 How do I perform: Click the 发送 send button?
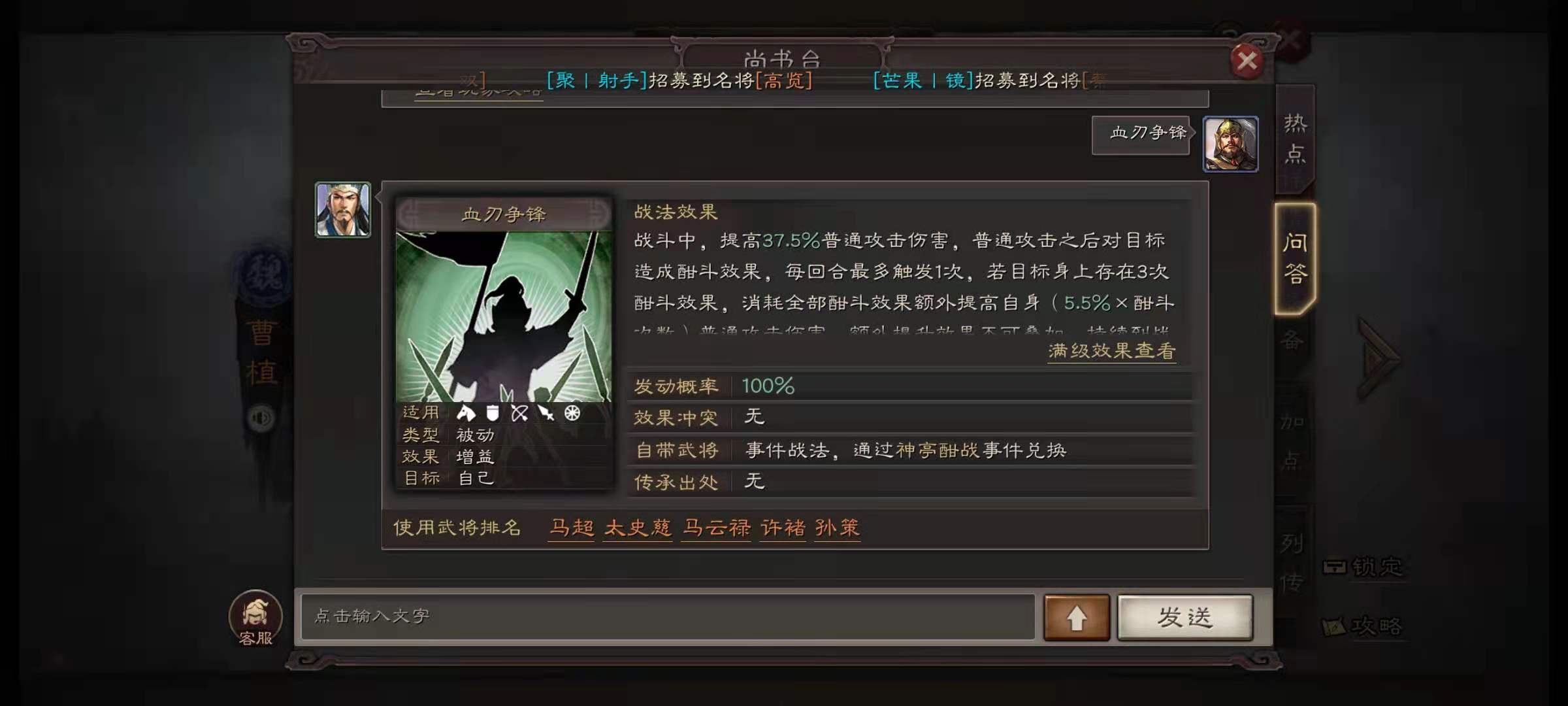[1185, 617]
